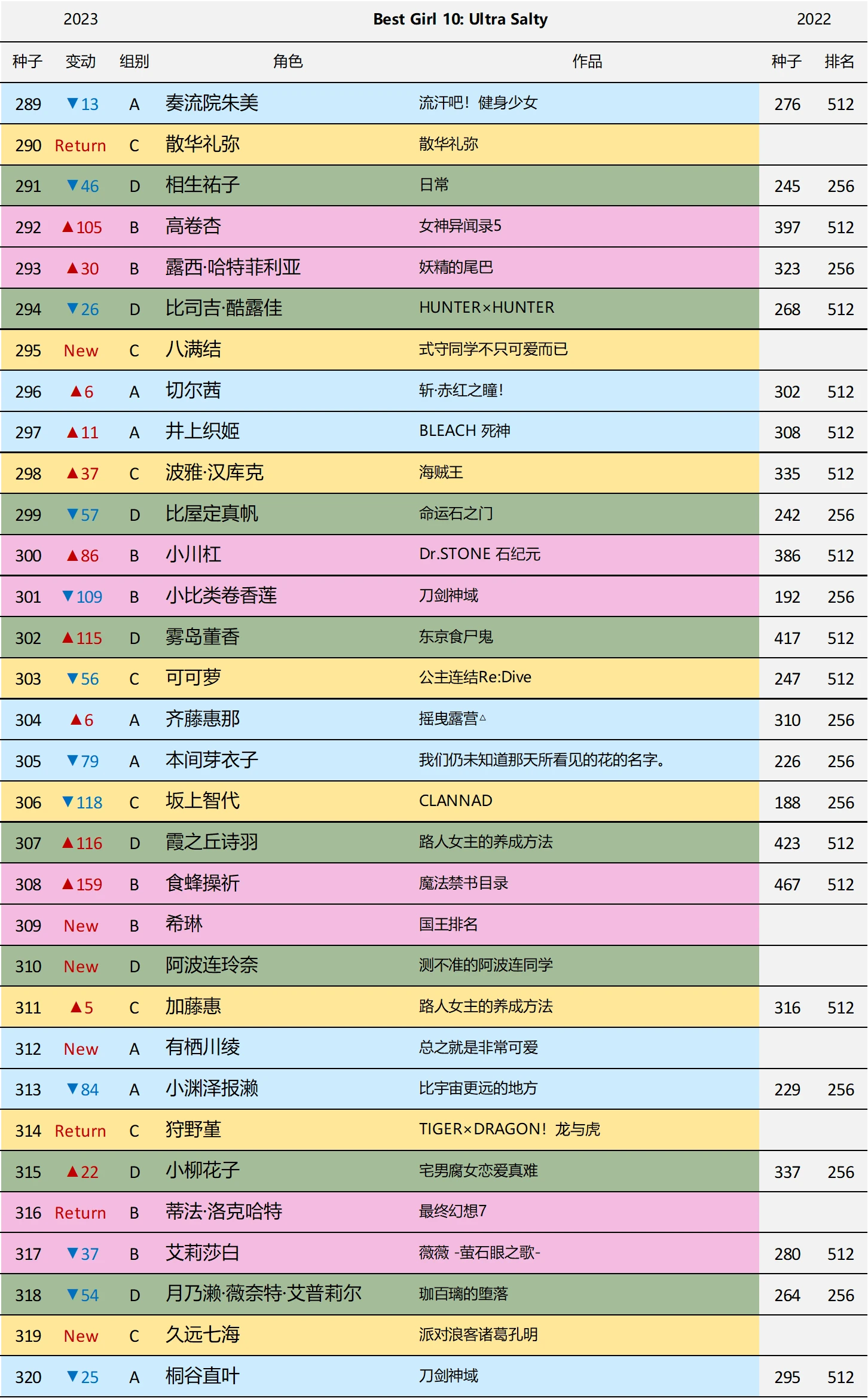
Task: Click character name '比屋定真帆'
Action: point(212,514)
